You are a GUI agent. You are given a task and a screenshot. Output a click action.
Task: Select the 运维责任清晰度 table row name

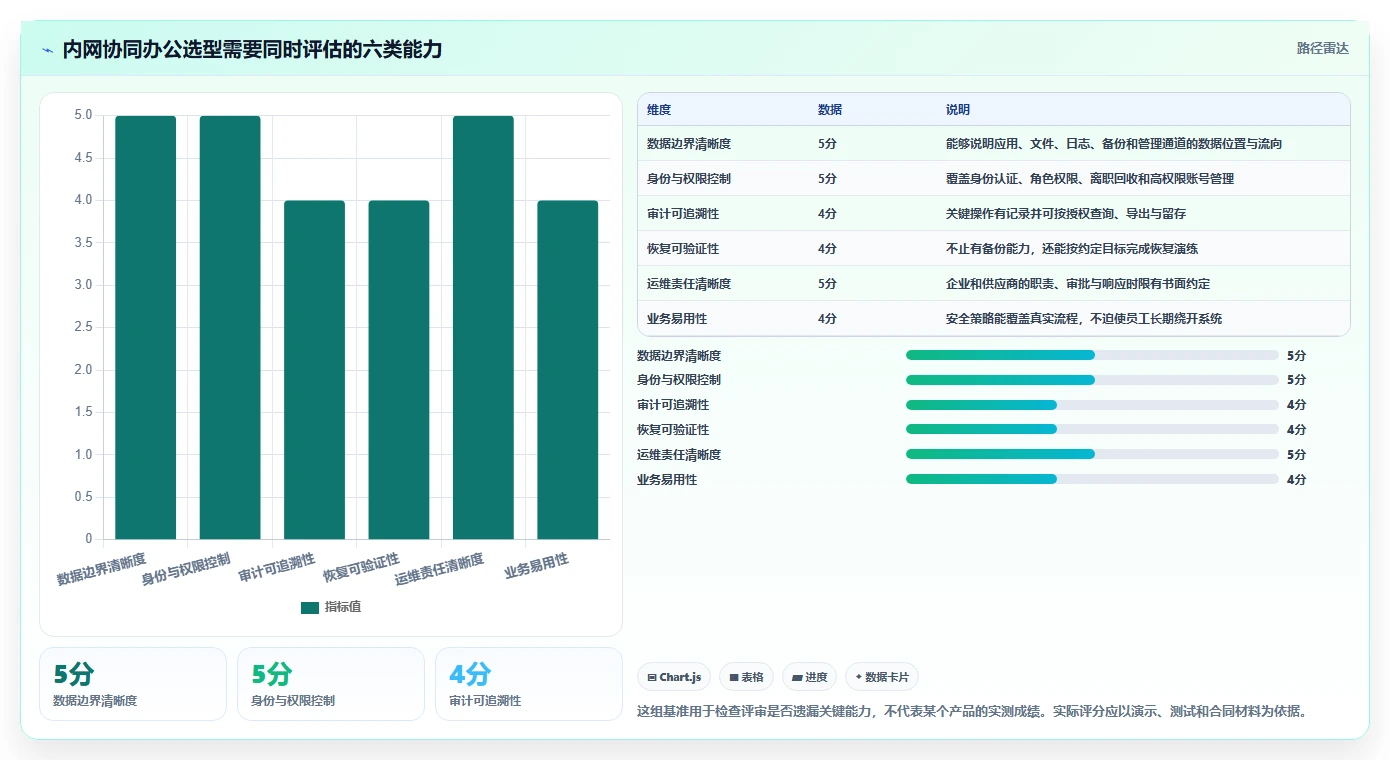coord(689,284)
